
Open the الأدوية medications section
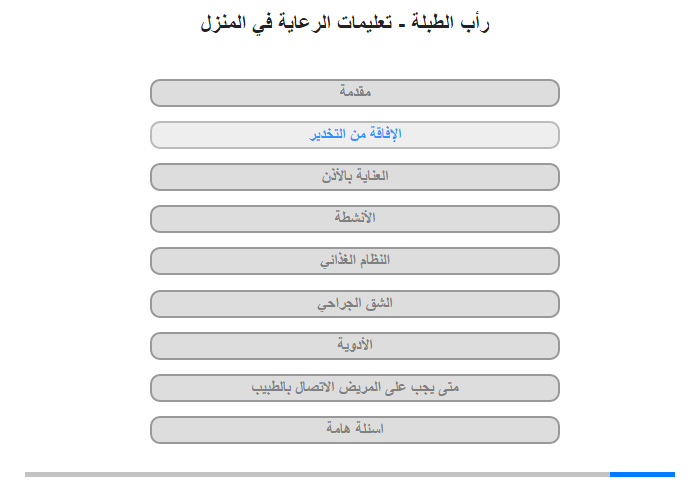tap(355, 346)
